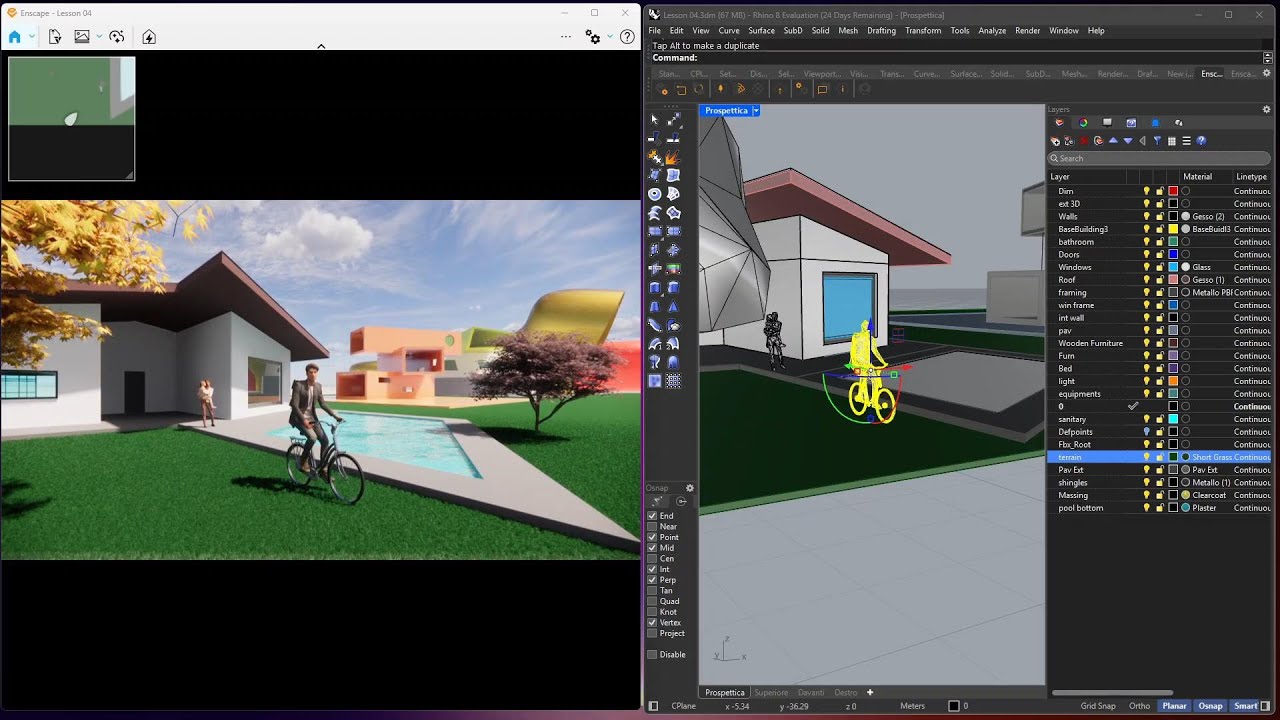Open the three-dots menu in Enscape
The image size is (1280, 720).
tap(566, 37)
